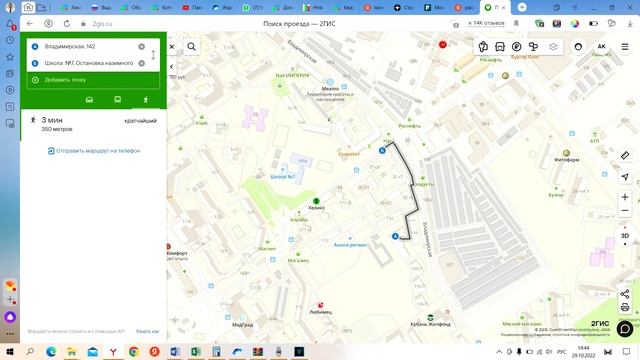Print the map via printer icon
Image resolution: width=640 pixels, height=360 pixels.
[624, 307]
